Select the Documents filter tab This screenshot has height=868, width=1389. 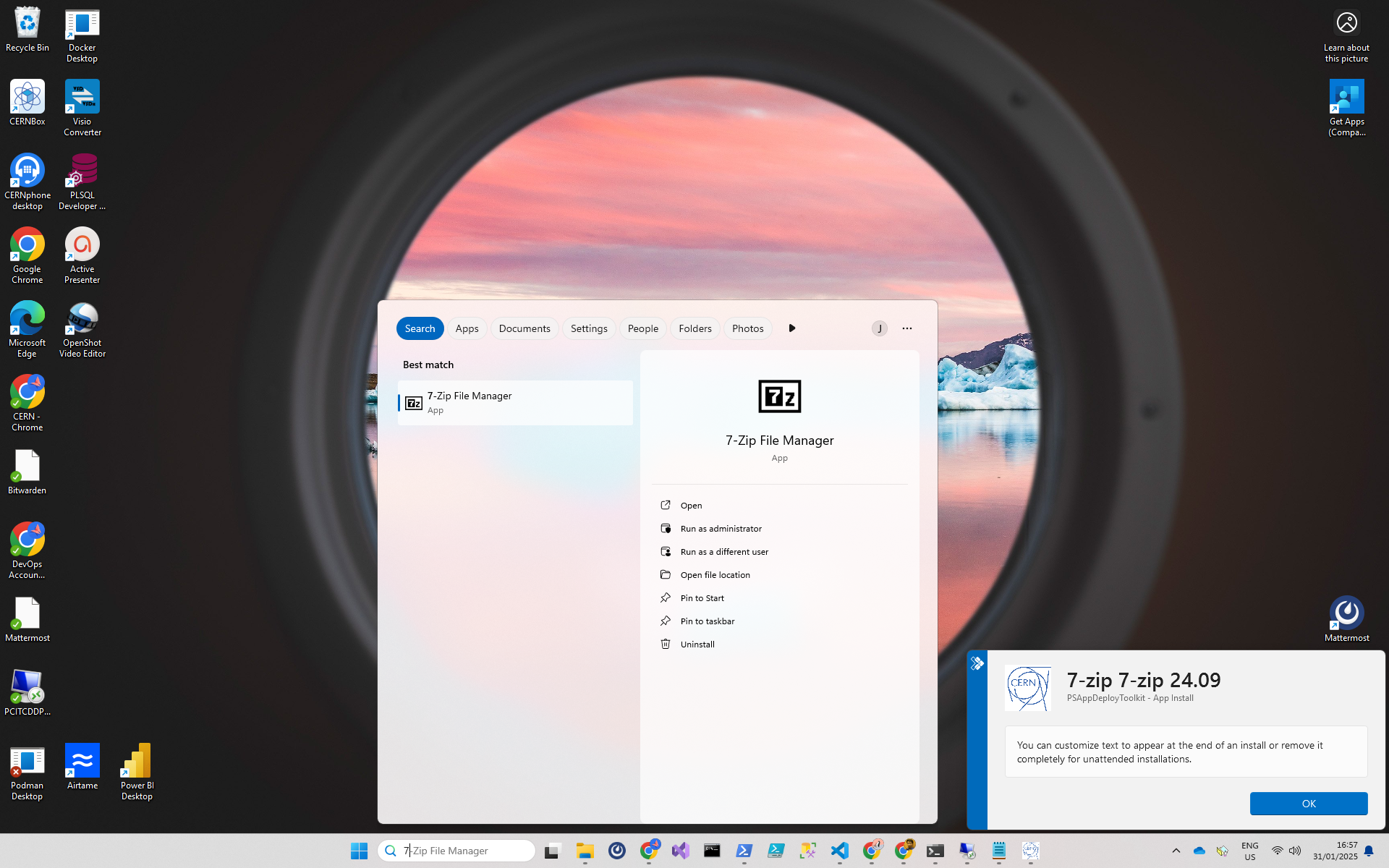click(524, 328)
